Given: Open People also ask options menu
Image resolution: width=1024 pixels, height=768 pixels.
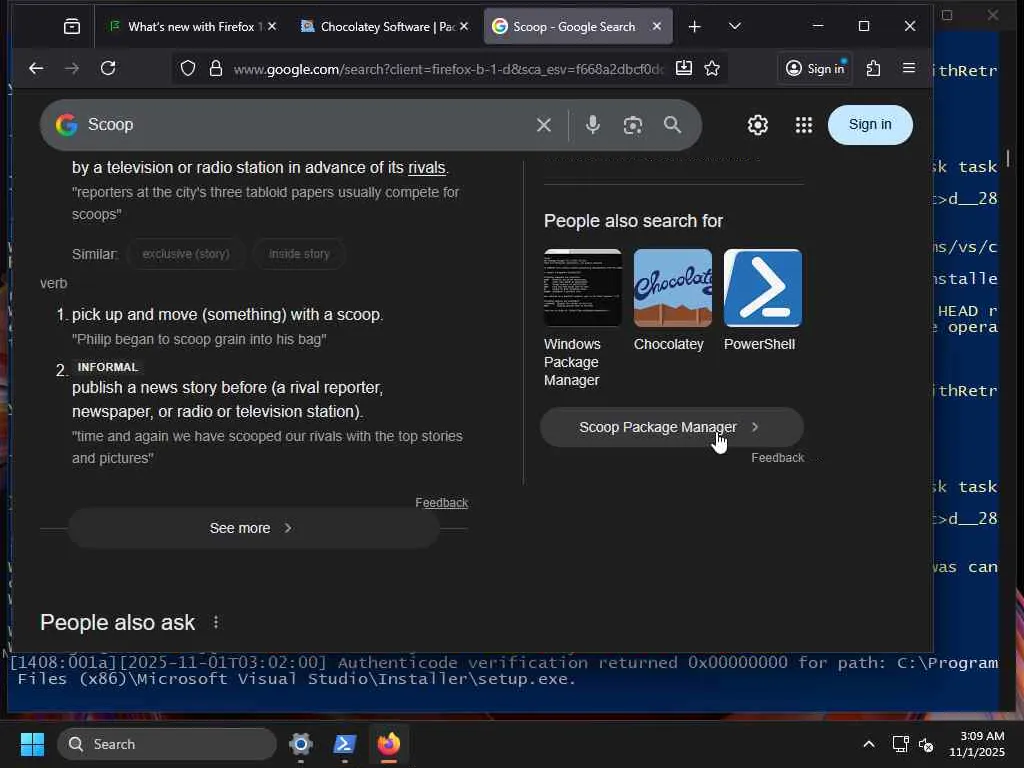Looking at the screenshot, I should tap(216, 622).
